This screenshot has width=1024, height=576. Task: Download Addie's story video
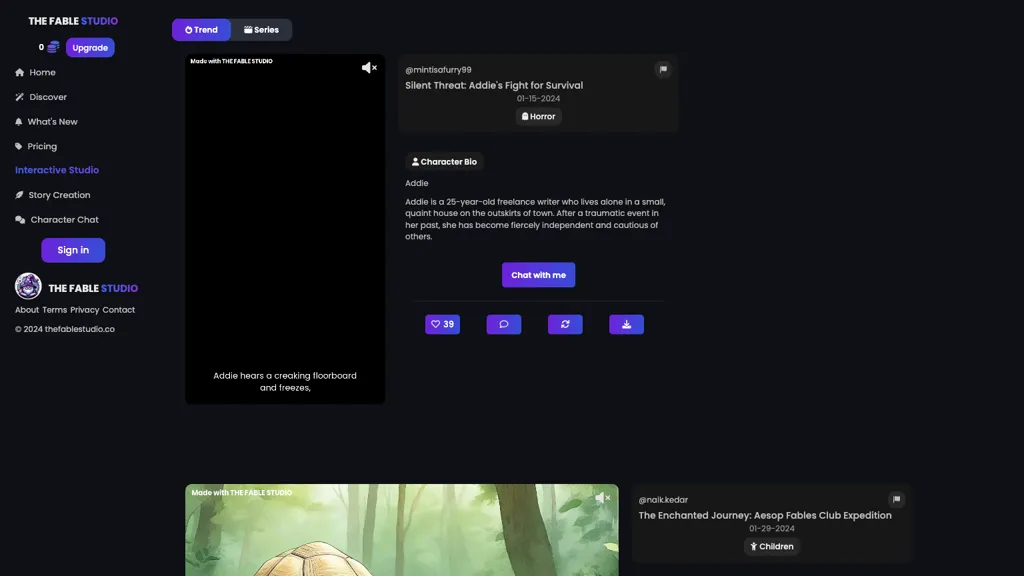(626, 323)
